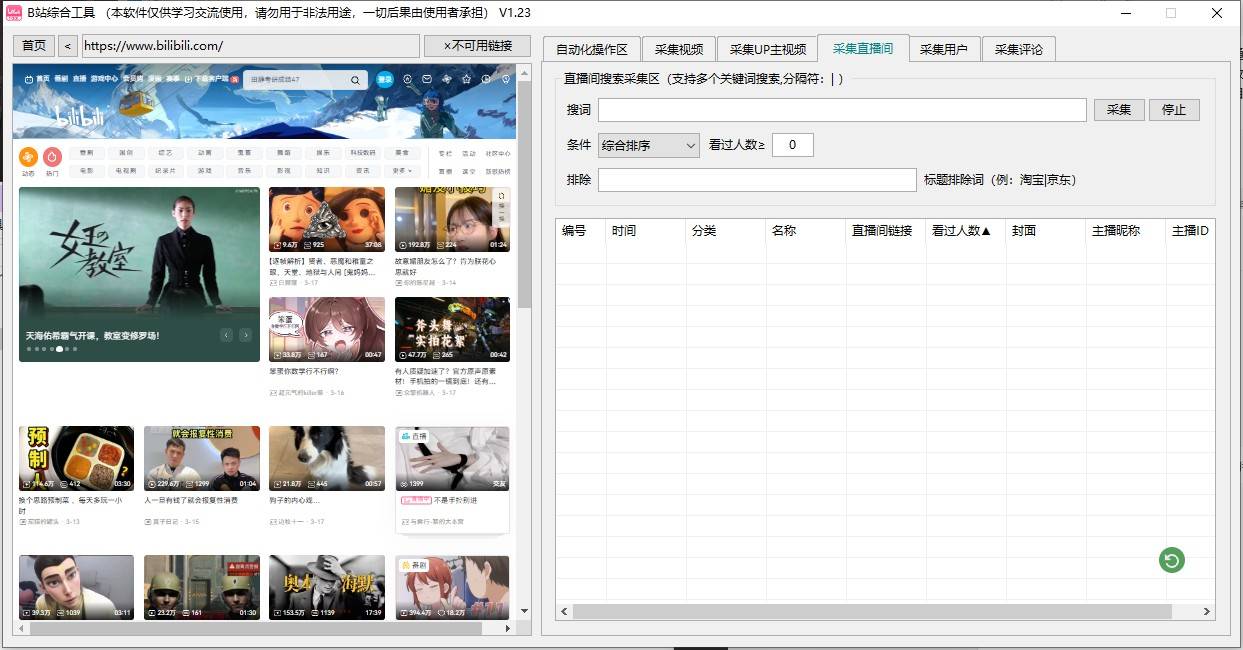Expand the 更多 category menu
The height and width of the screenshot is (650, 1243).
[402, 171]
